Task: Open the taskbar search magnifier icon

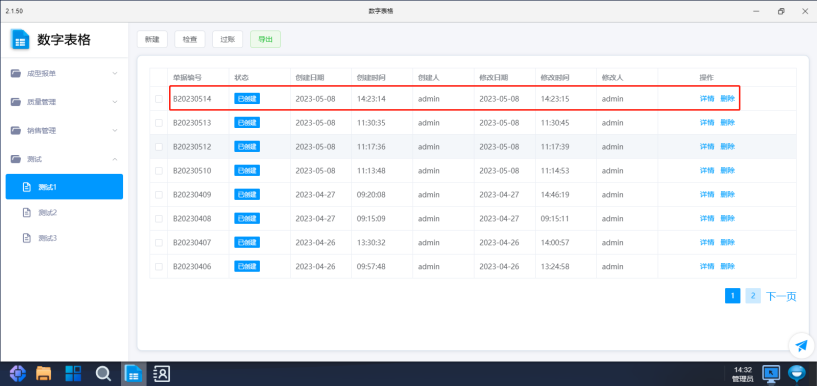Action: pos(103,373)
